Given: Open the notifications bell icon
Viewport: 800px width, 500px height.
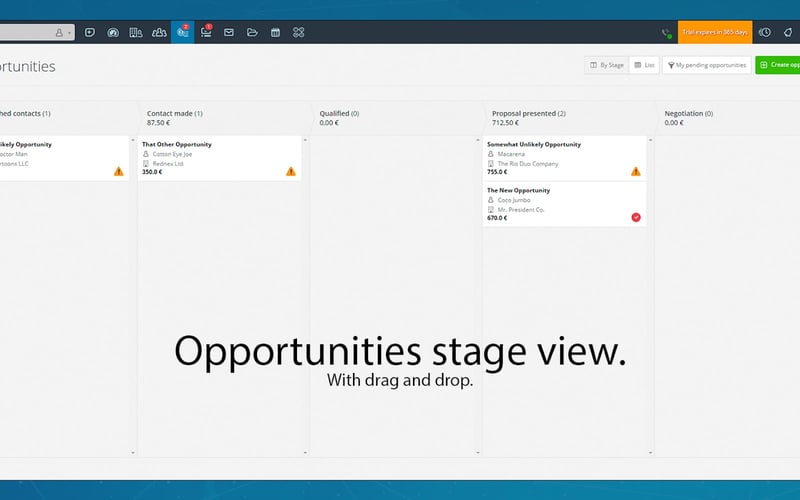Looking at the screenshot, I should point(788,32).
